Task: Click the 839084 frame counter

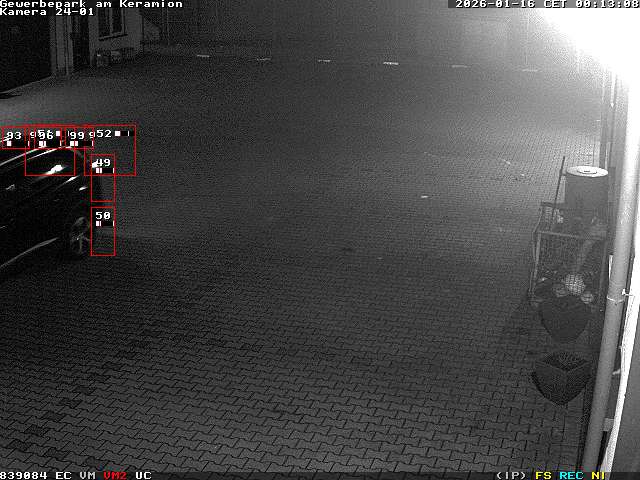Action: [24, 475]
